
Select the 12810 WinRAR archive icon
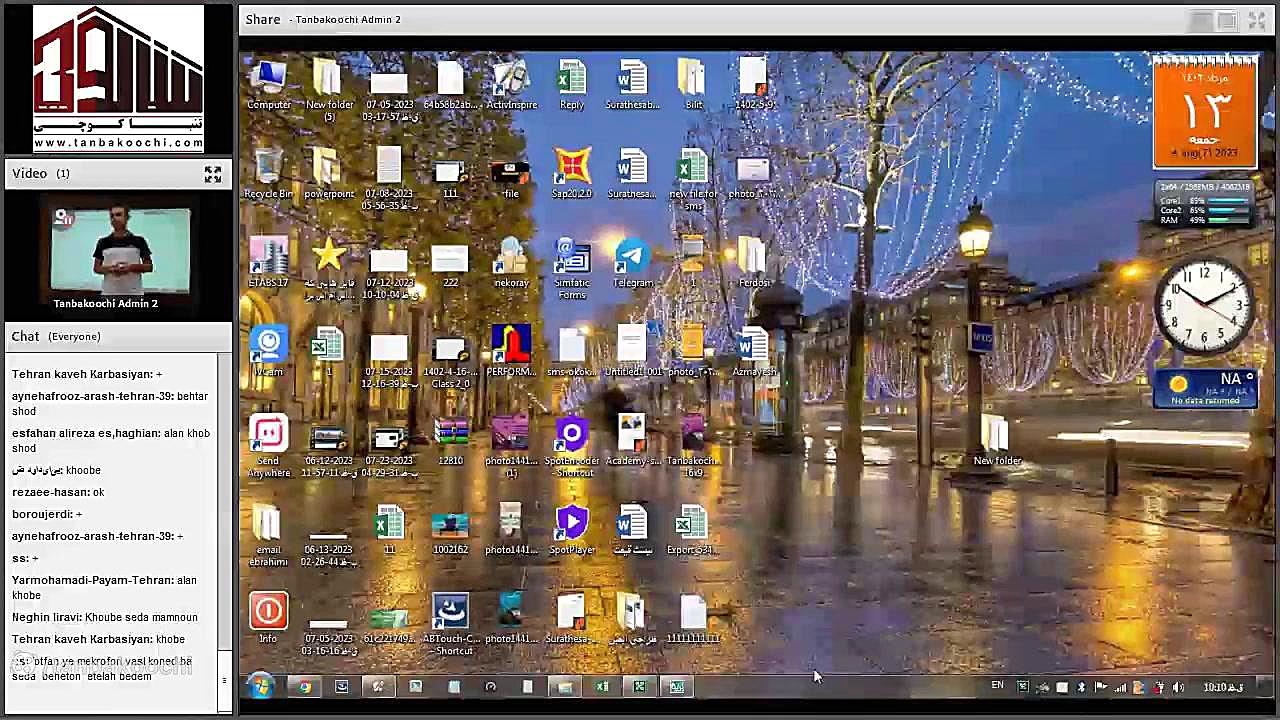point(450,441)
